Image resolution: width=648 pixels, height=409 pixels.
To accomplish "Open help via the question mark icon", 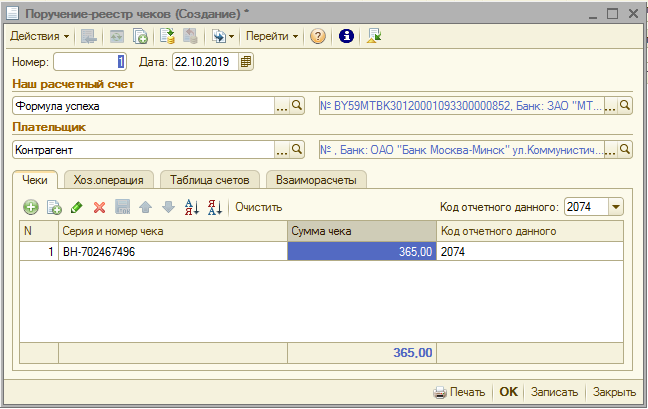I will tap(318, 36).
